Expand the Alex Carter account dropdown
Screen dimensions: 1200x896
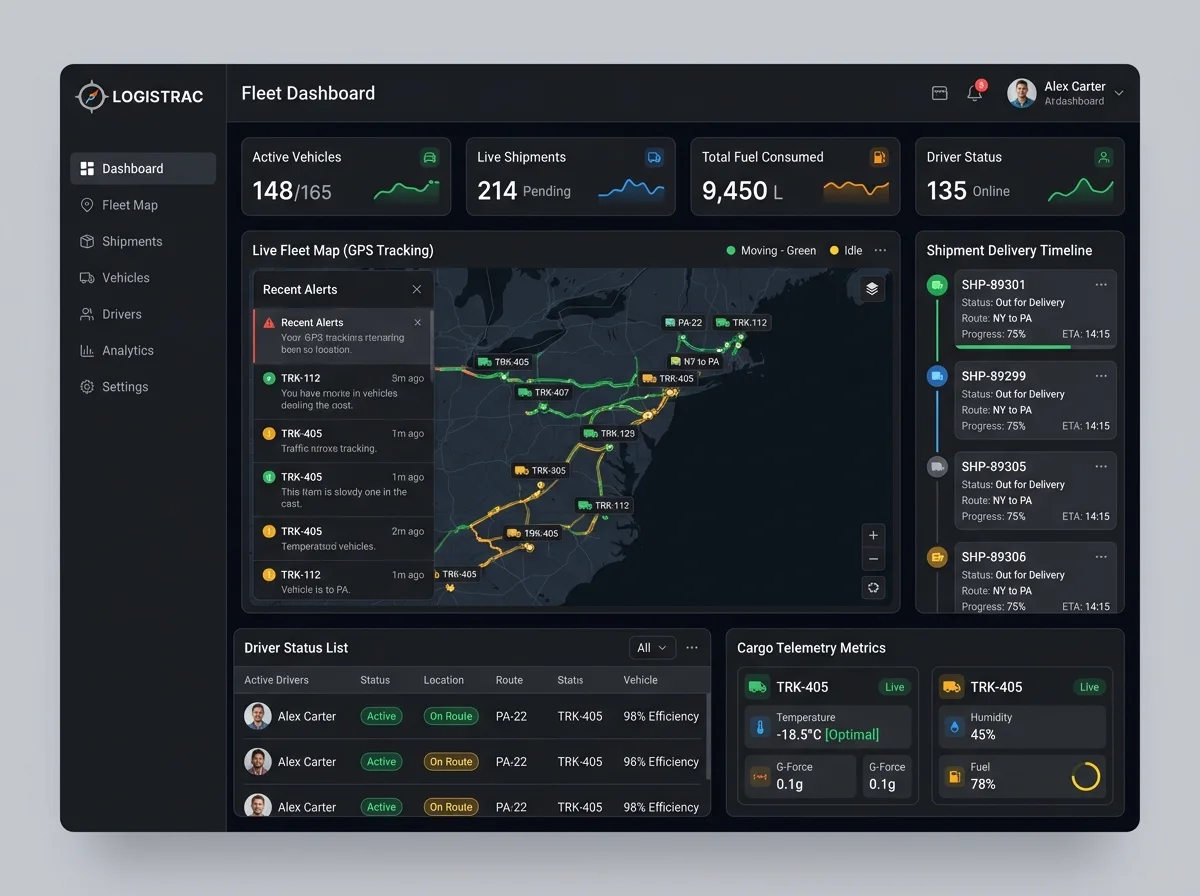[1119, 93]
